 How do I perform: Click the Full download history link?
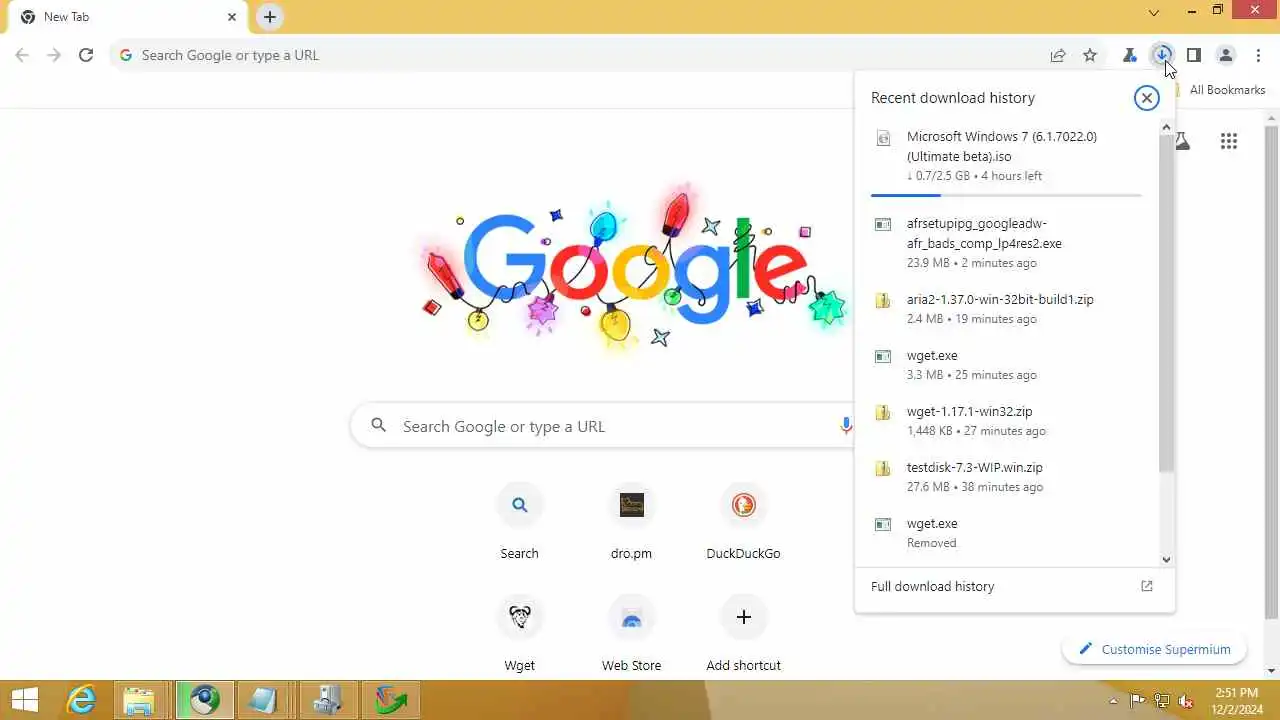932,586
